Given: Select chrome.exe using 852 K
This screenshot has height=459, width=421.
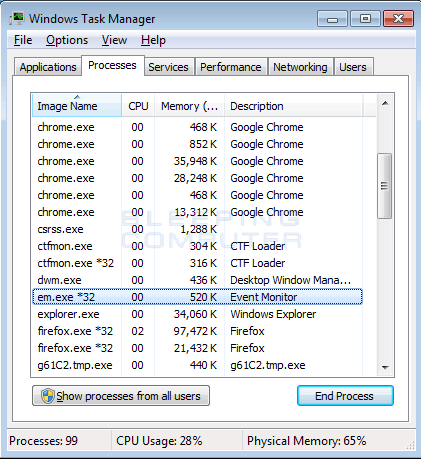Looking at the screenshot, I should point(197,144).
